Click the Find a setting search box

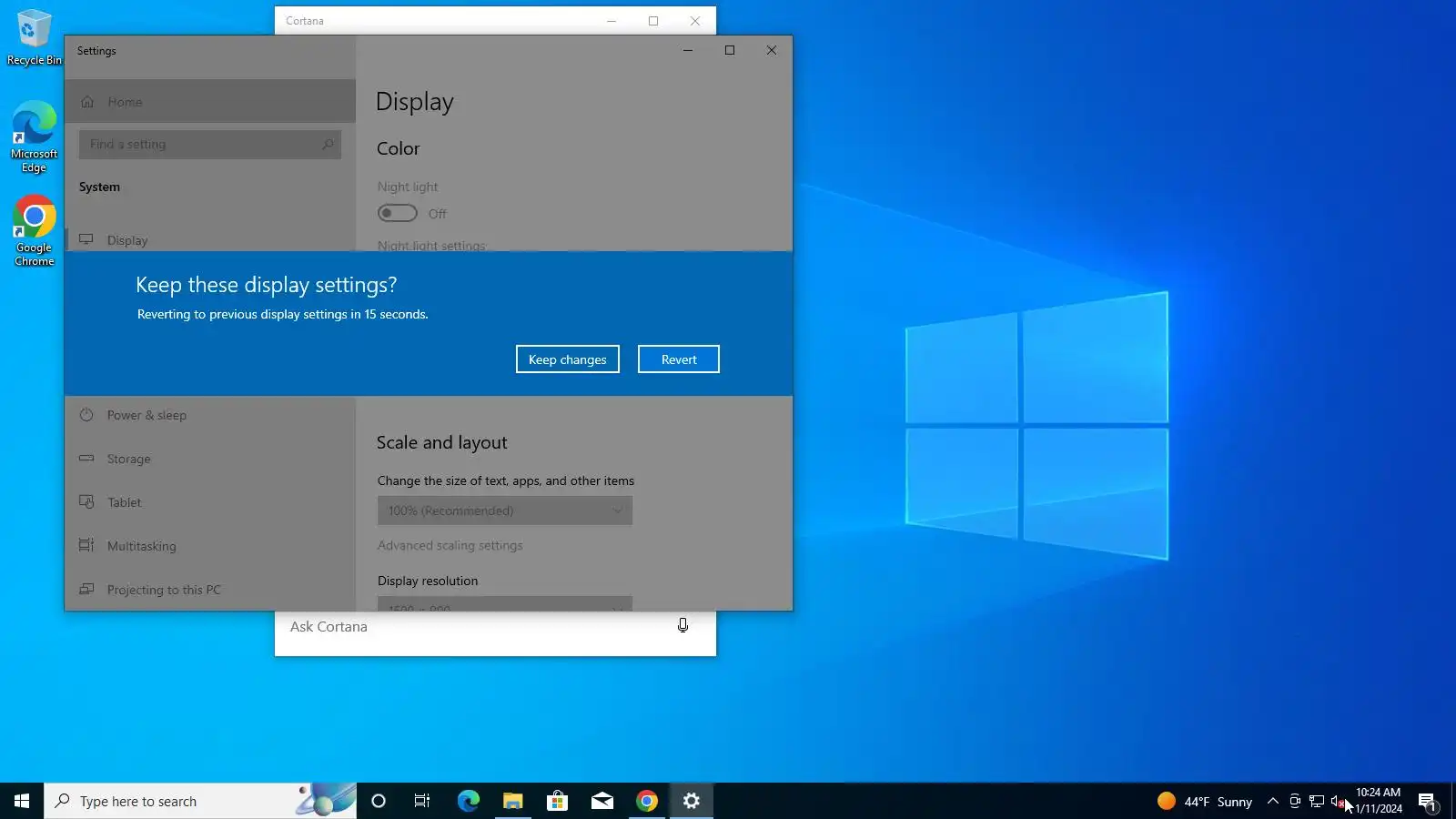coord(210,144)
